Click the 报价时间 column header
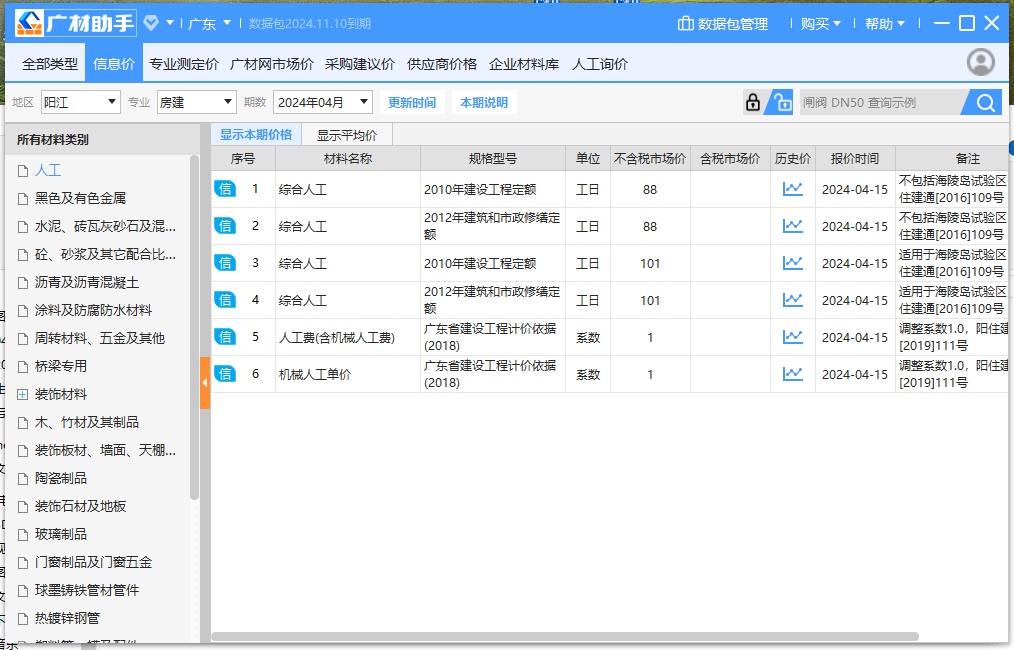 click(855, 158)
